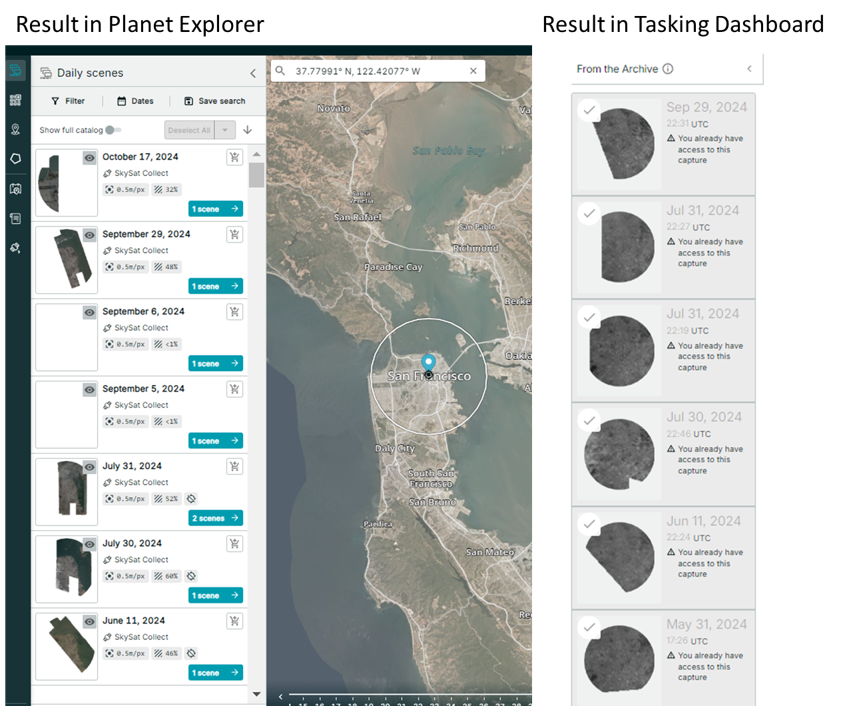Add September 6, 2024 scene to cart
This screenshot has height=706, width=861.
(234, 312)
